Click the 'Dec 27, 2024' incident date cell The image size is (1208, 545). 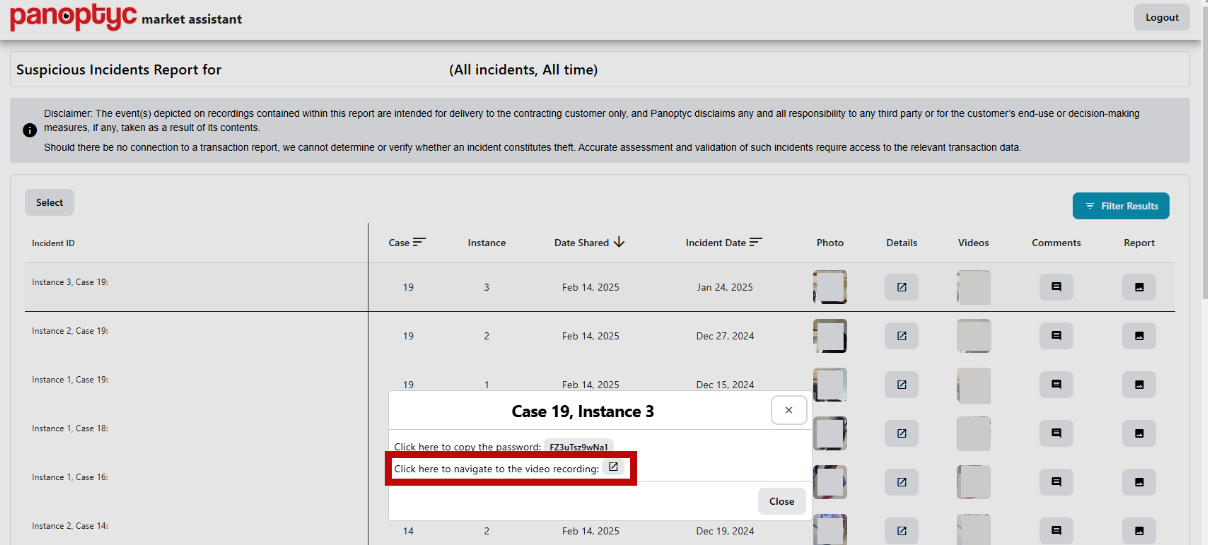[725, 336]
